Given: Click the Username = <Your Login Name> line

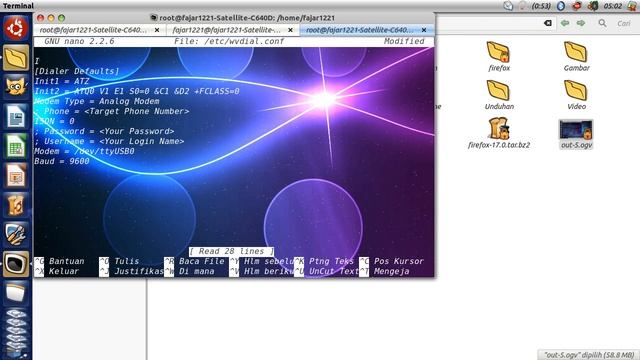Looking at the screenshot, I should [x=109, y=141].
